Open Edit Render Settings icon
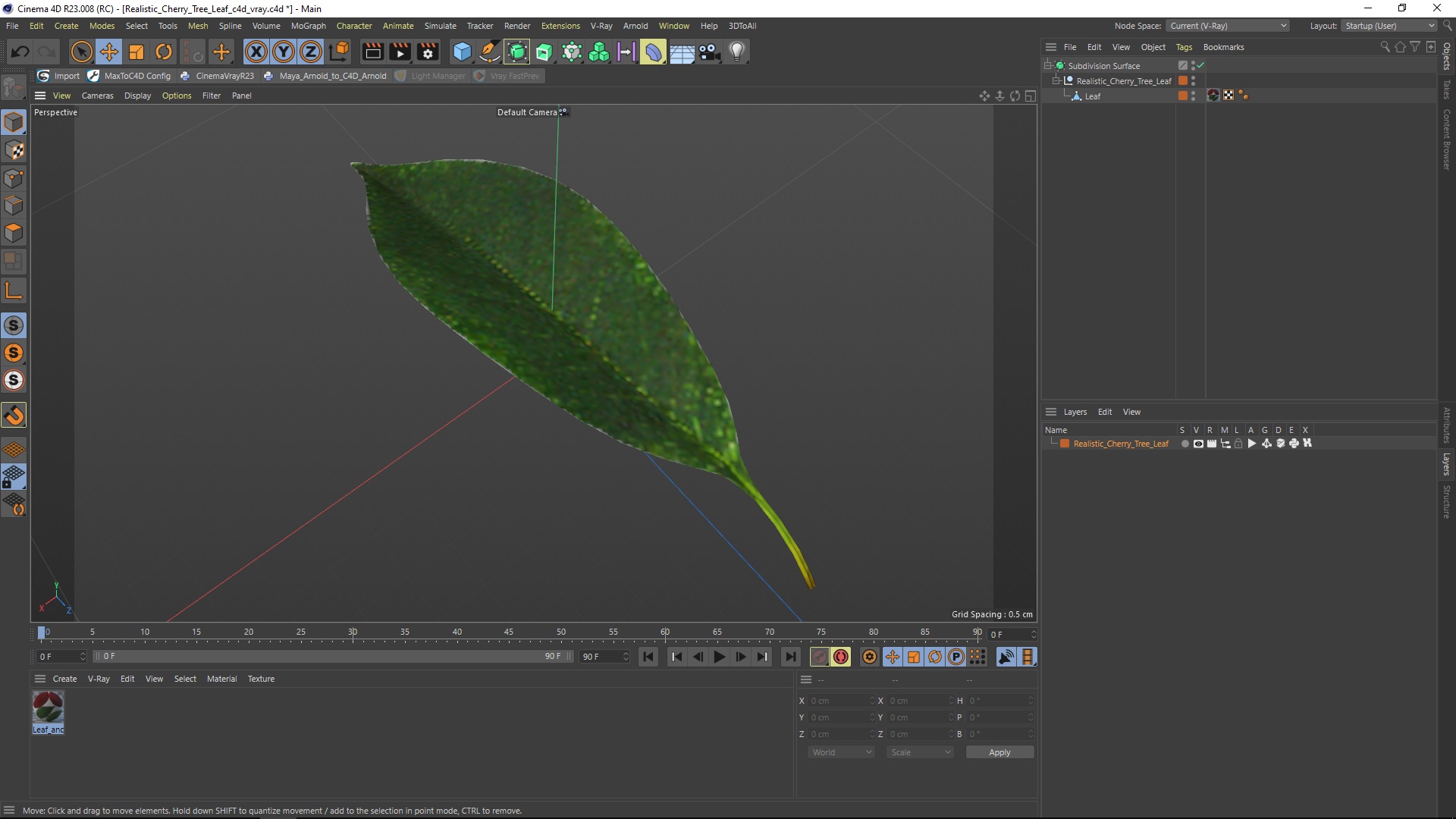The image size is (1456, 819). point(428,52)
